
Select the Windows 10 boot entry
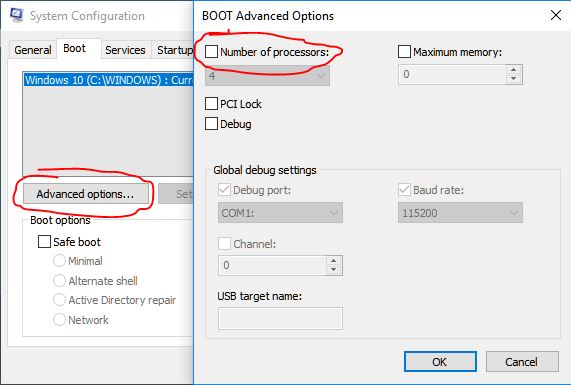(x=108, y=80)
